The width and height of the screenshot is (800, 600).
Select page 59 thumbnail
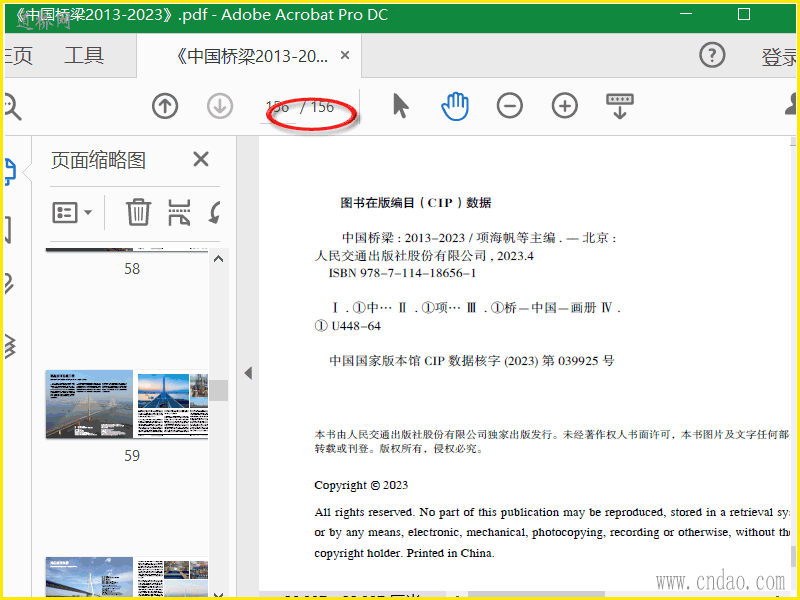click(127, 404)
